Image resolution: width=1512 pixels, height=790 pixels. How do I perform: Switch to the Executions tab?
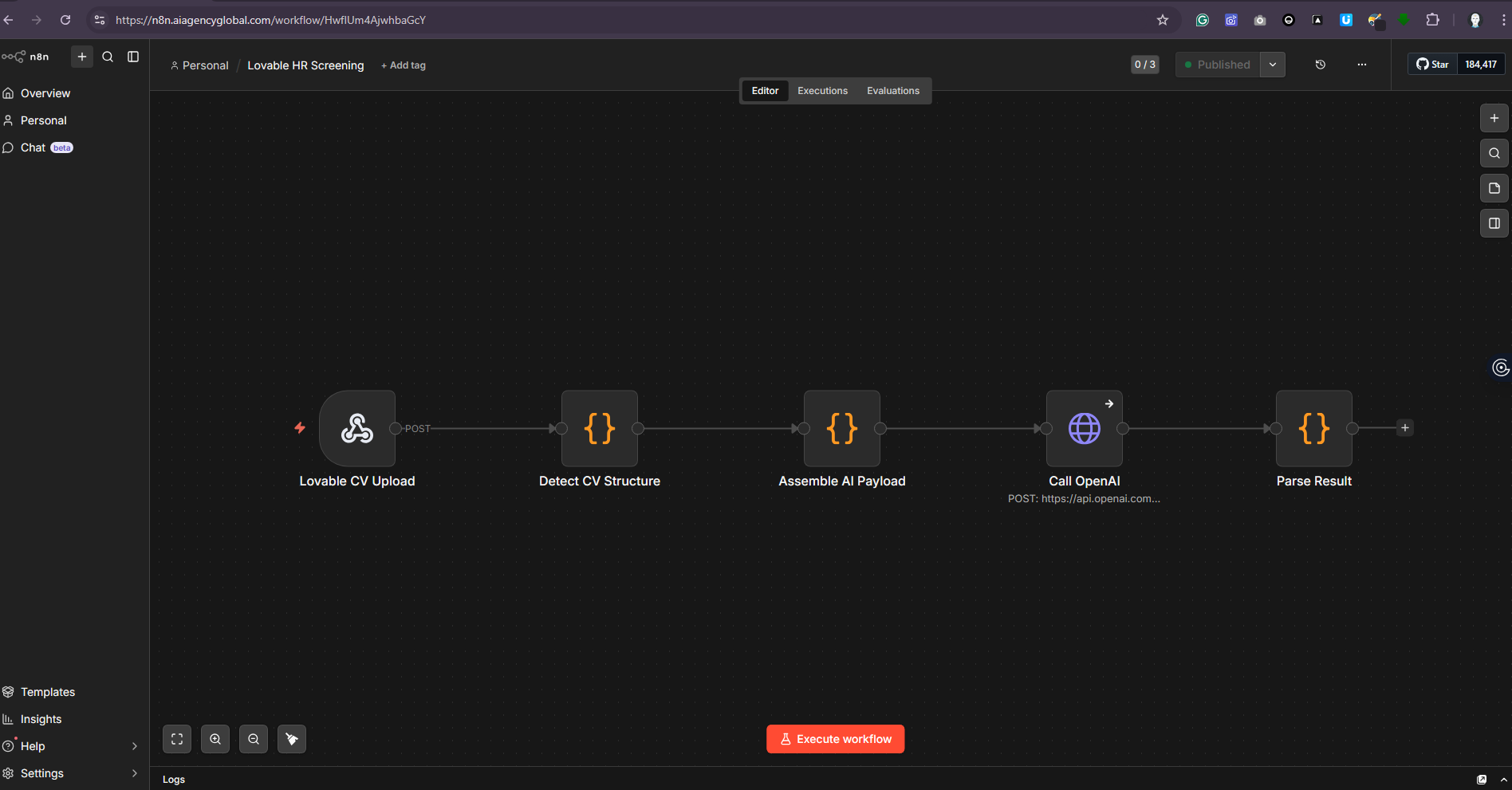[x=822, y=91]
